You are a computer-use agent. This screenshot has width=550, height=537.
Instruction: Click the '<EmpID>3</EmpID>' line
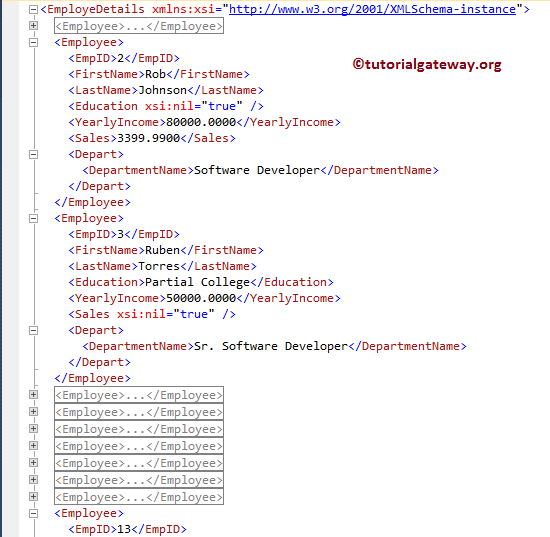click(x=124, y=234)
